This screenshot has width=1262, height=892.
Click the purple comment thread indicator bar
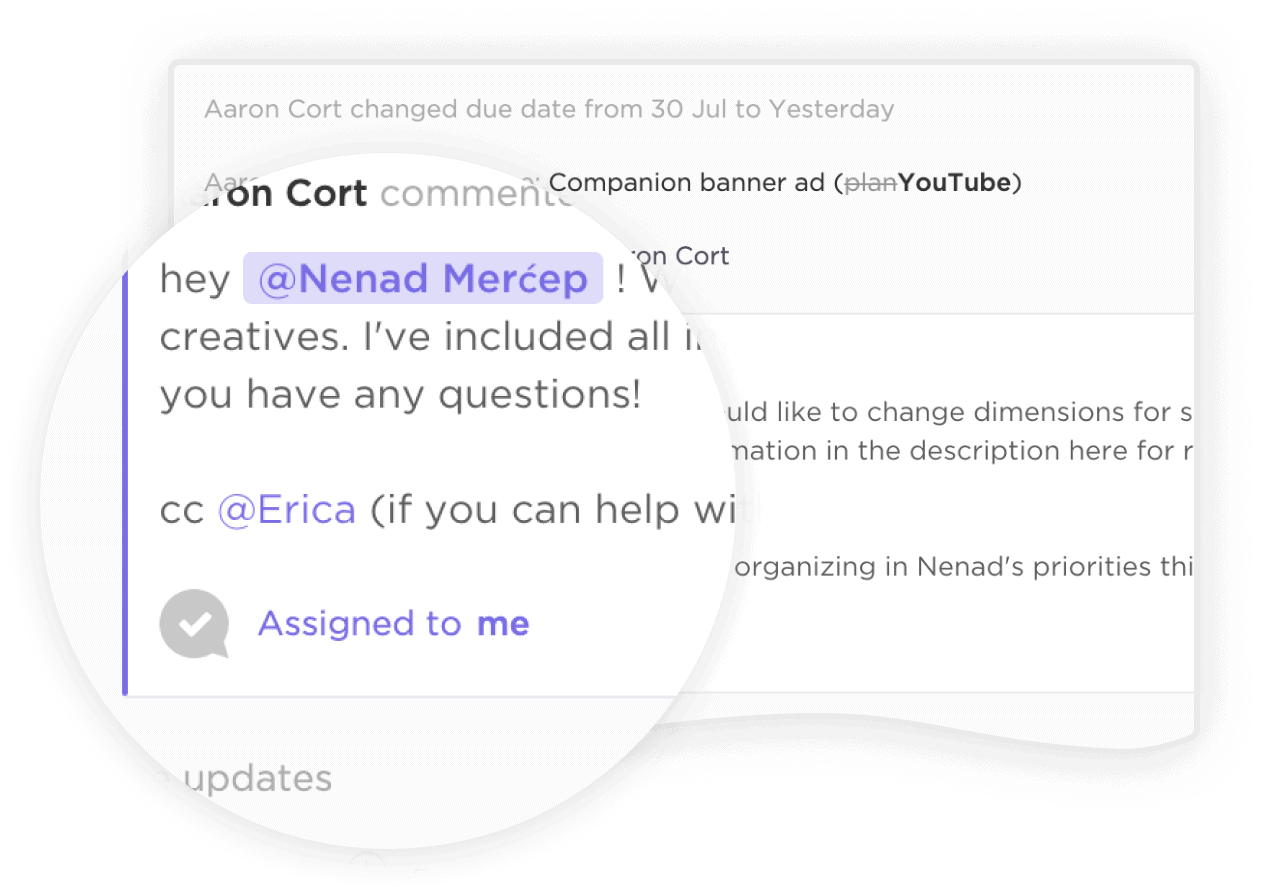(x=127, y=470)
